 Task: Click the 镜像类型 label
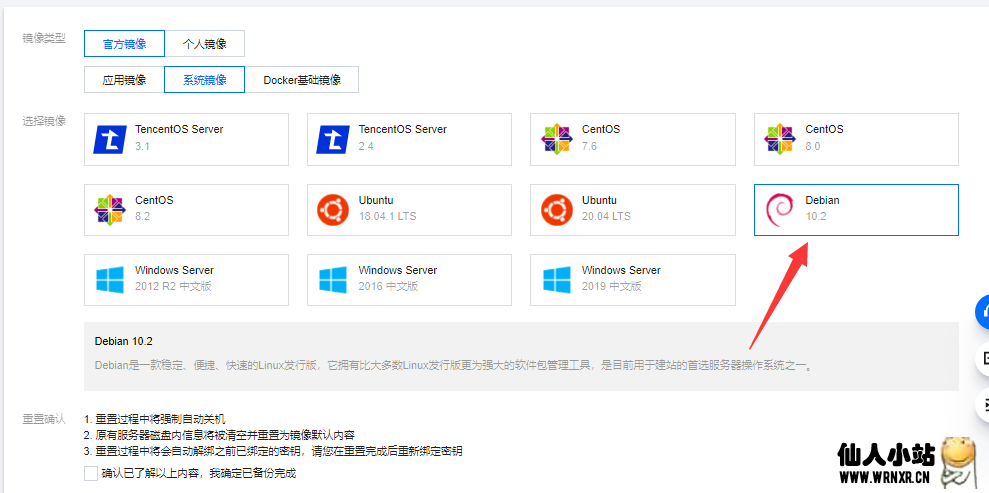(44, 38)
